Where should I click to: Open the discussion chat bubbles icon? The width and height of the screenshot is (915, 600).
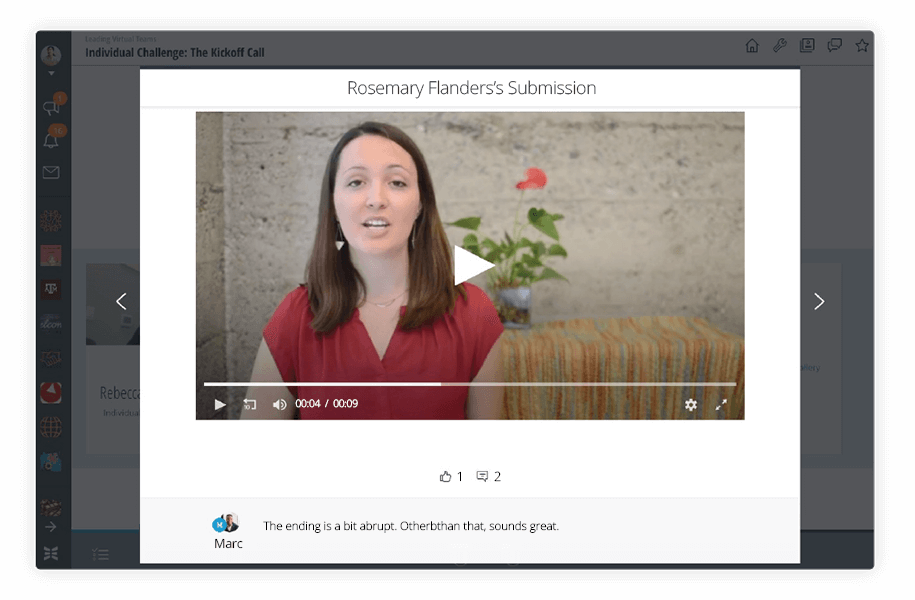click(x=834, y=46)
